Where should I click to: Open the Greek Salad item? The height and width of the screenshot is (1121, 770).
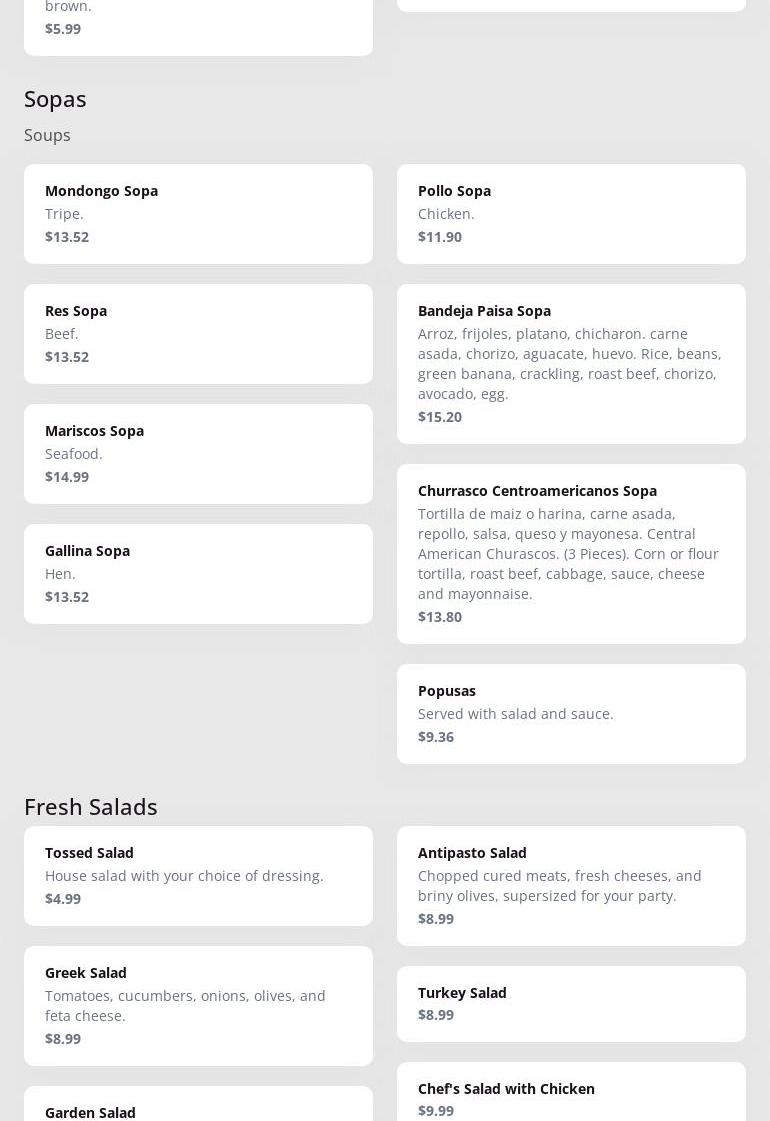point(198,1006)
